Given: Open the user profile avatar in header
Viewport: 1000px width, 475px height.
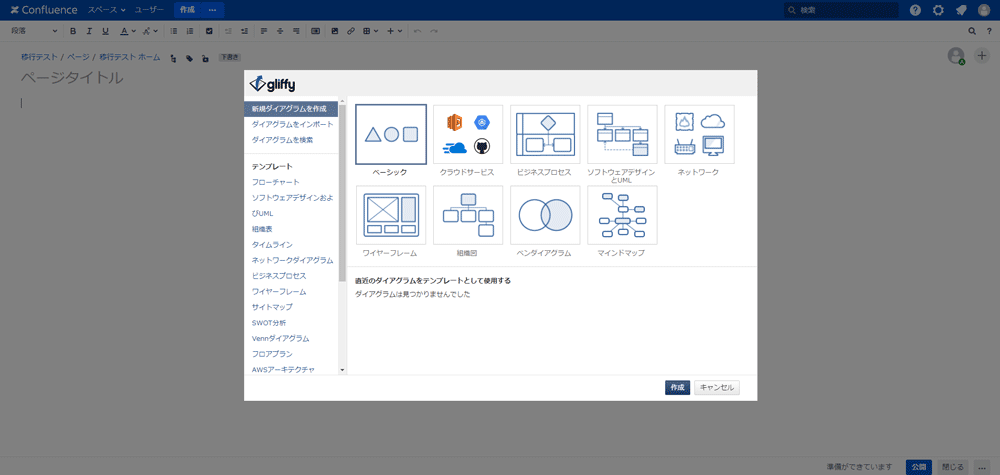Looking at the screenshot, I should click(x=984, y=10).
